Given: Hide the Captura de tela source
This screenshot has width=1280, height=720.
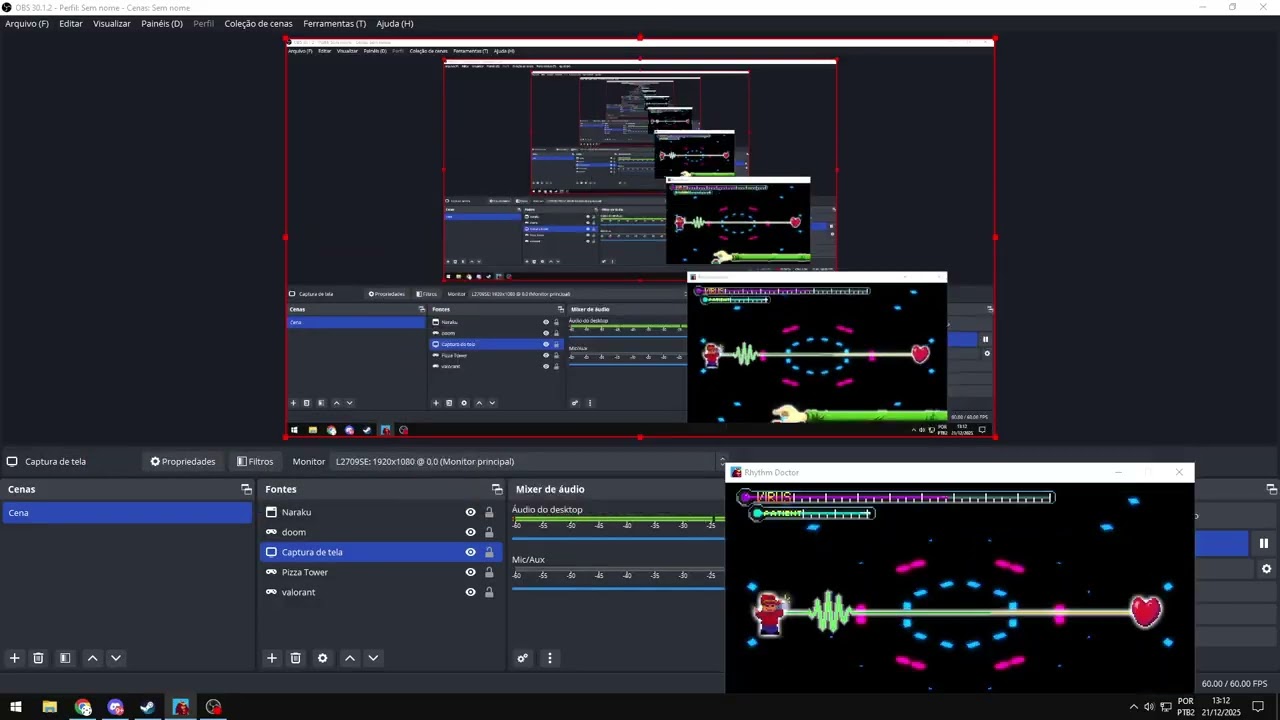Looking at the screenshot, I should 470,552.
